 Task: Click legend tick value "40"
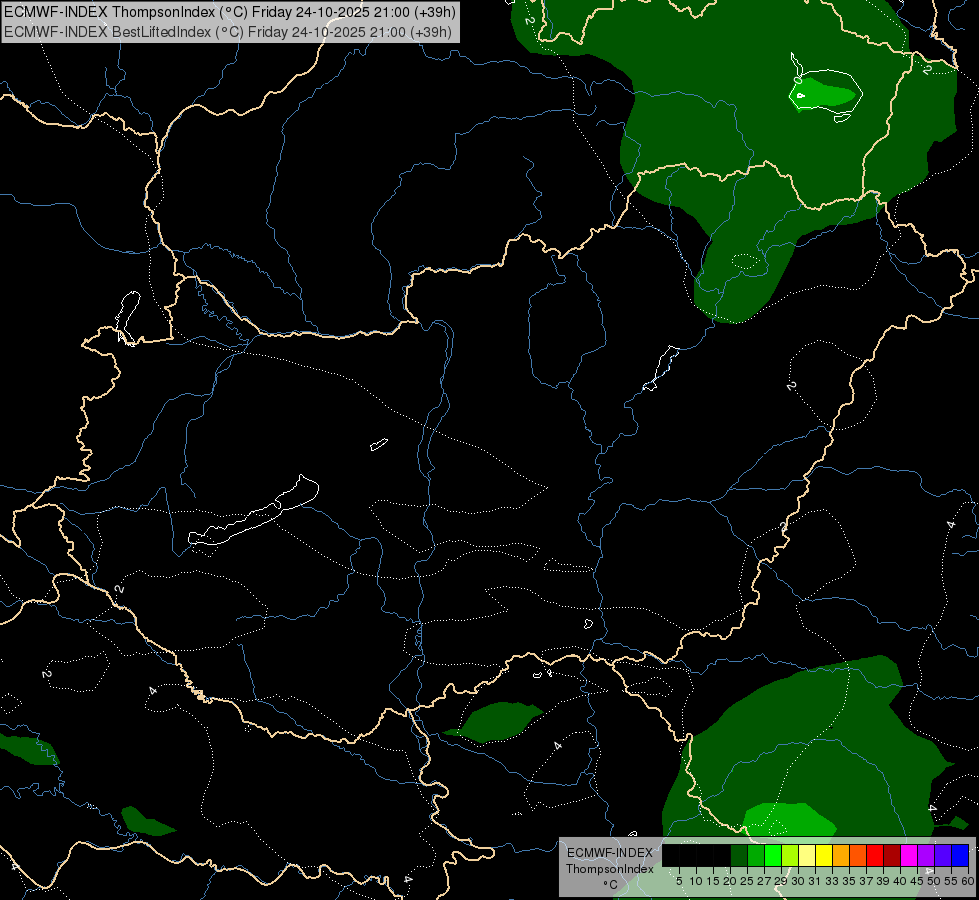[900, 881]
